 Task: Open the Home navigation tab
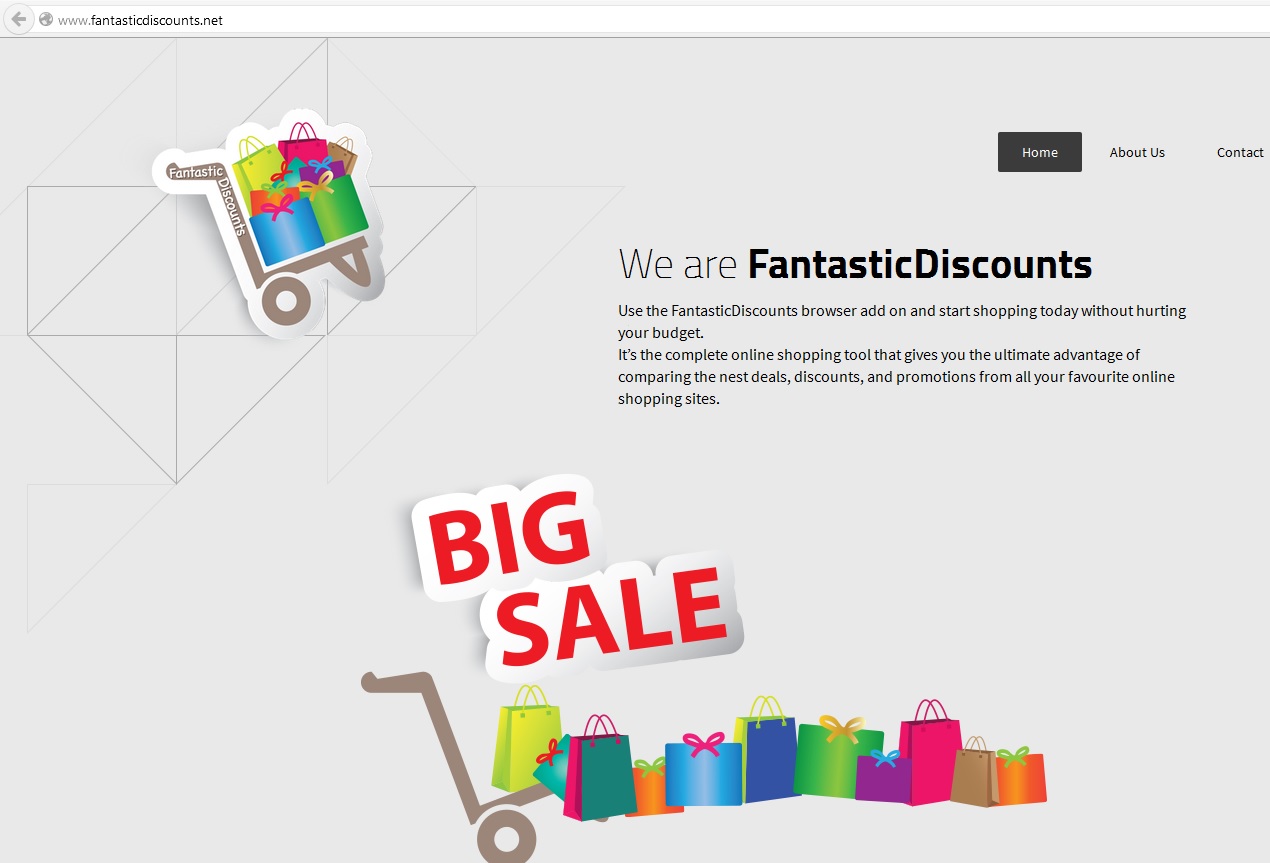tap(1040, 152)
